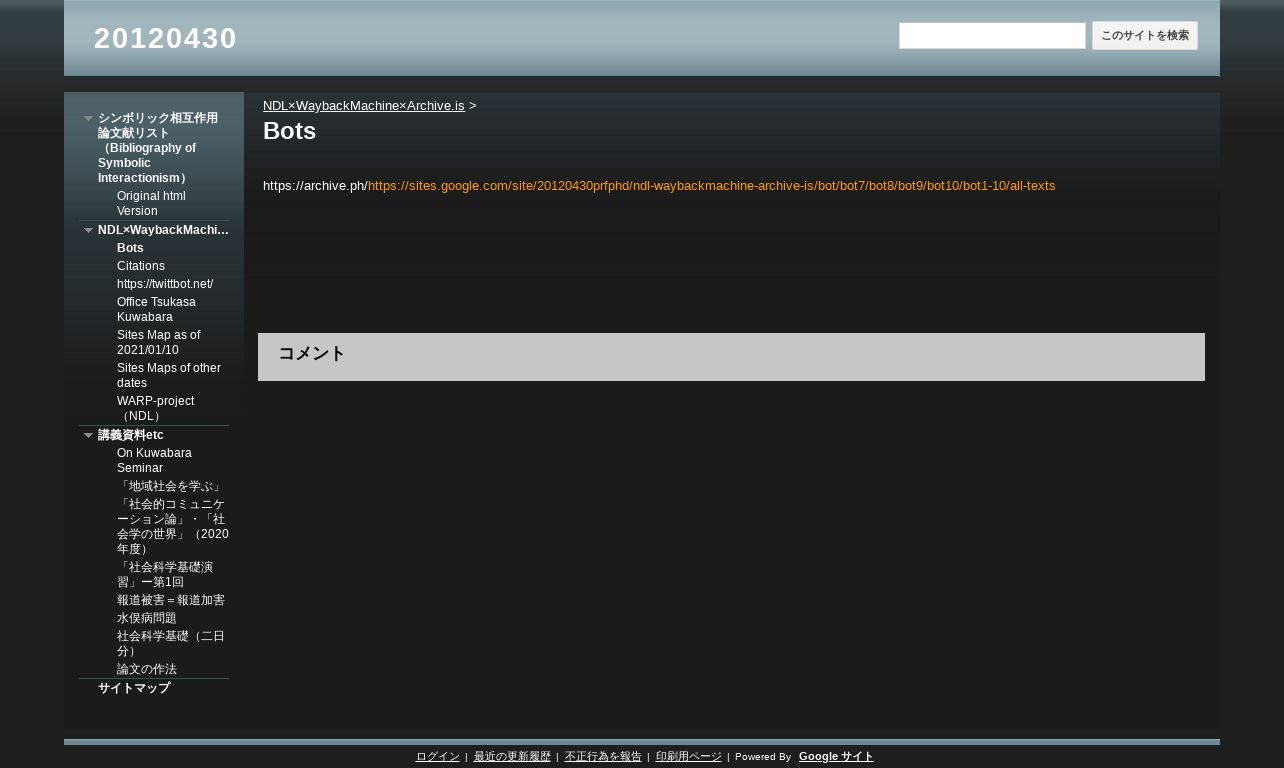
Task: Click the ログイン footer link
Action: pyautogui.click(x=438, y=757)
